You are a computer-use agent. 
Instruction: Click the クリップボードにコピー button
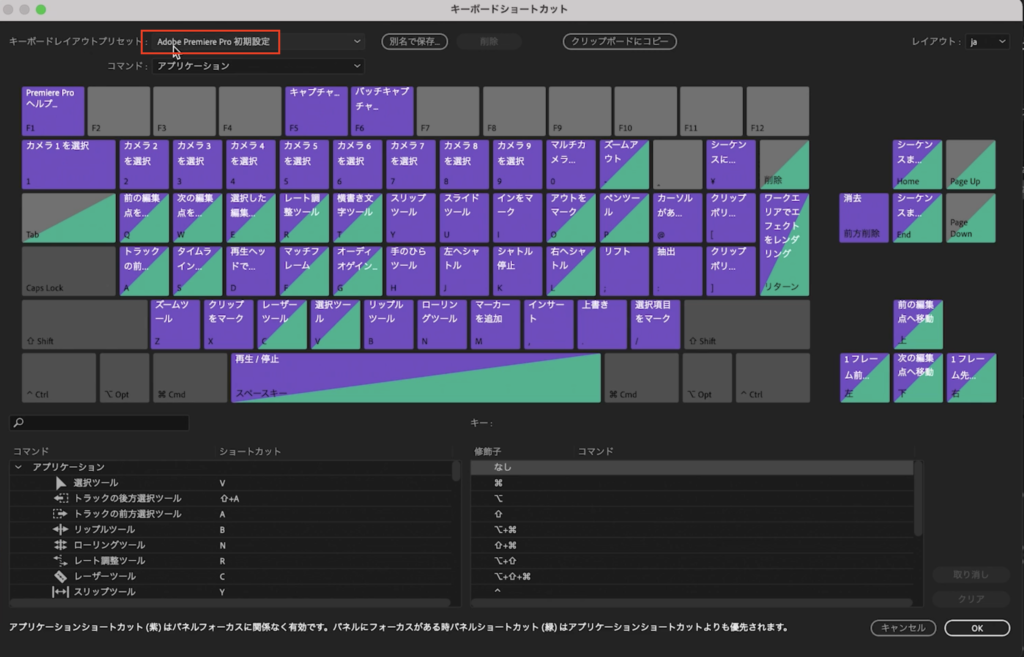point(620,41)
